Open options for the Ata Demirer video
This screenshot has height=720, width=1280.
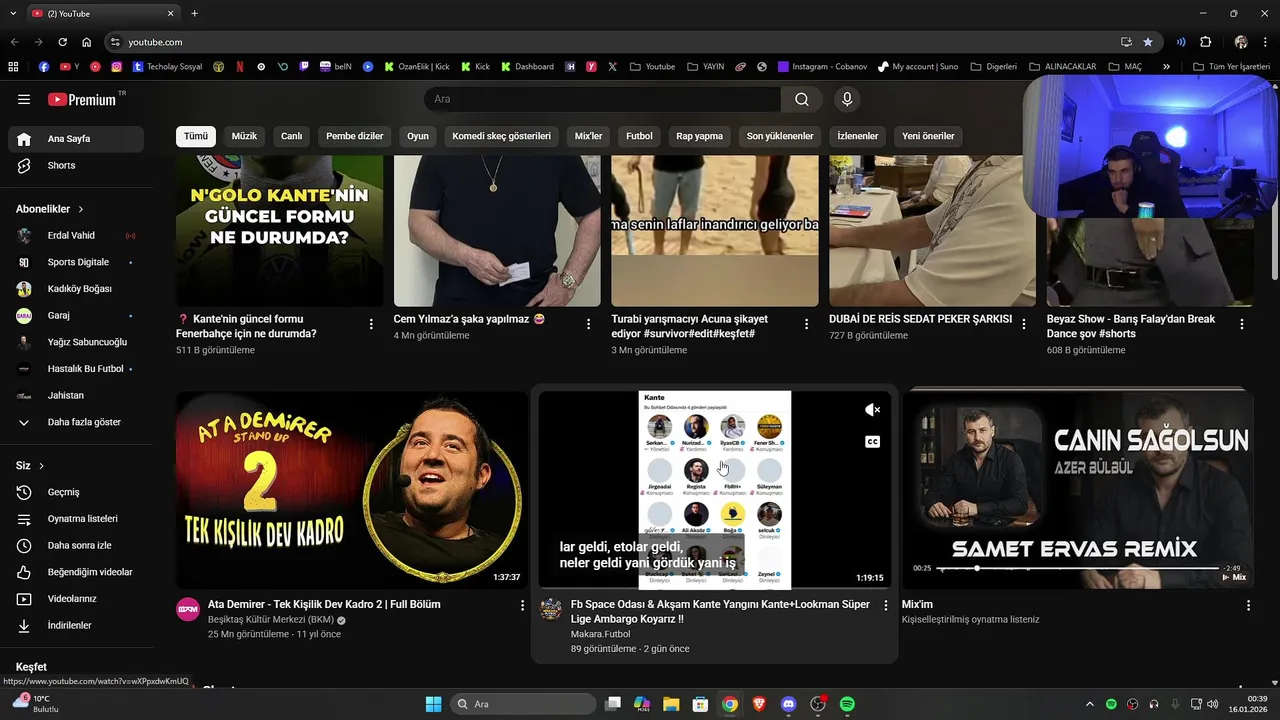(x=522, y=605)
